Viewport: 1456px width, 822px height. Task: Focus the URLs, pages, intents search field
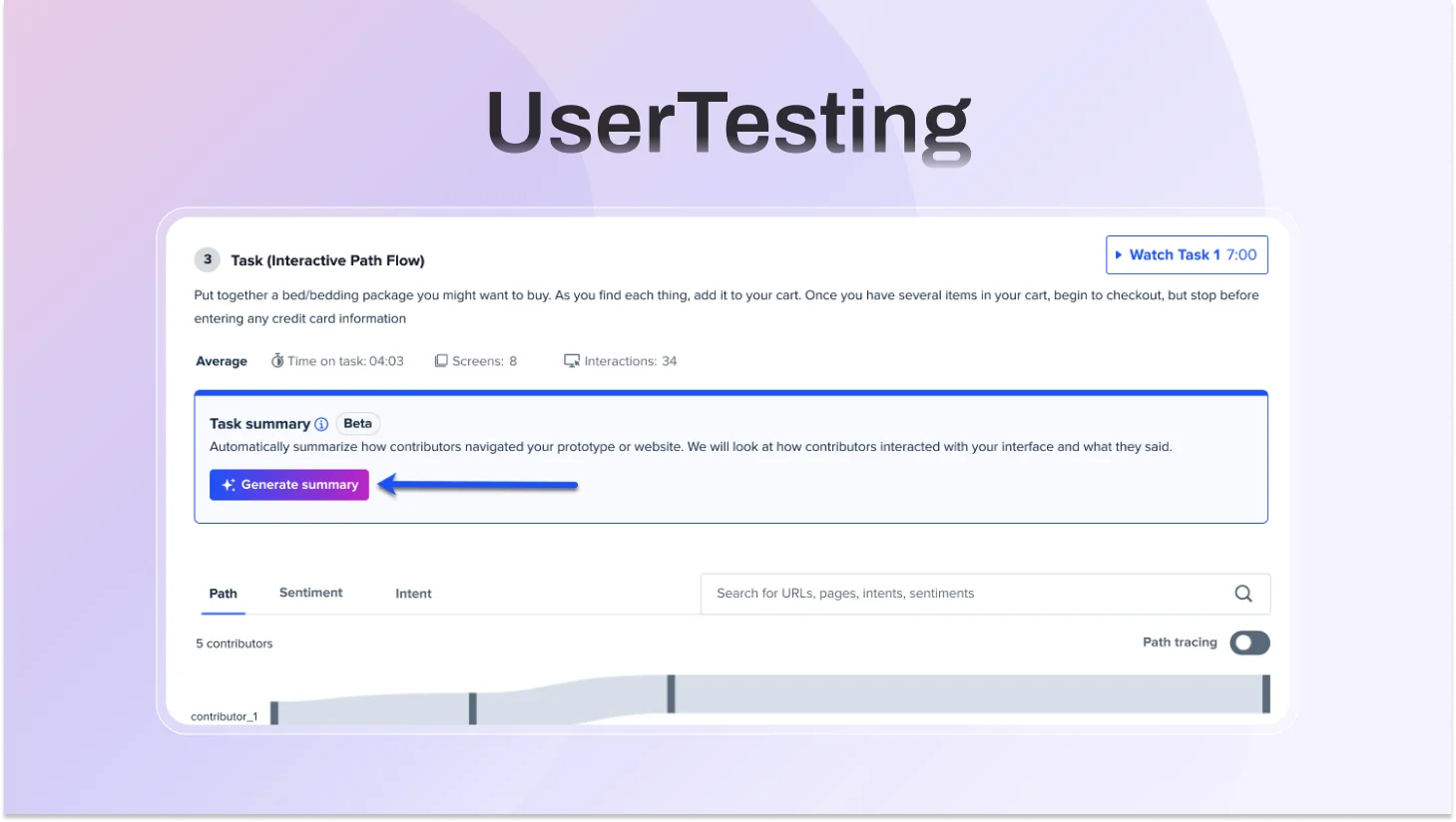point(985,594)
